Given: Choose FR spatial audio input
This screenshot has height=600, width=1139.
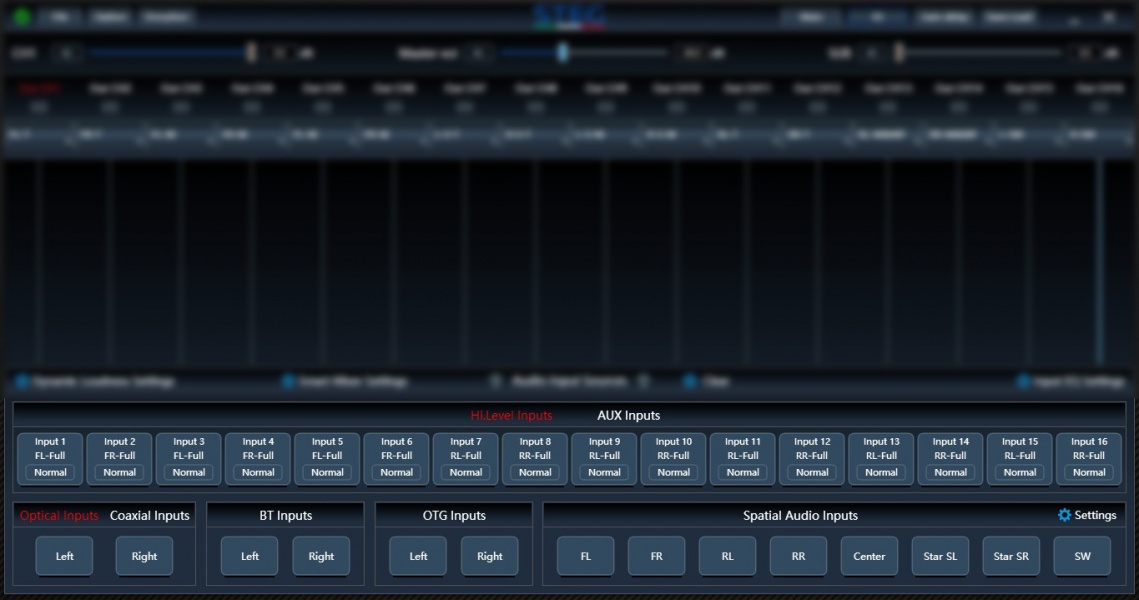Looking at the screenshot, I should (x=657, y=556).
